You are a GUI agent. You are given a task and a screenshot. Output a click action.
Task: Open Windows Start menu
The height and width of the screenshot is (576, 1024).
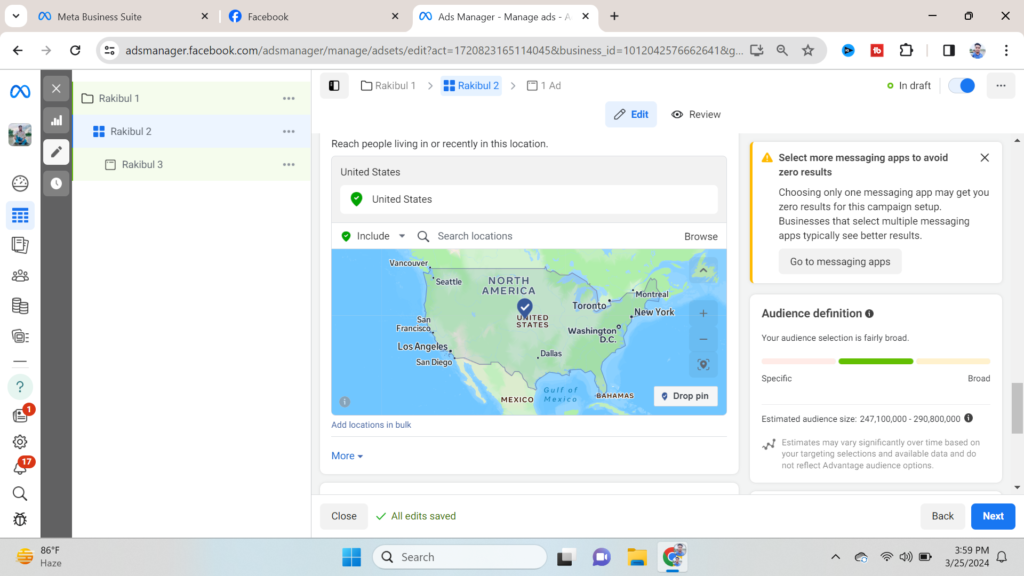[351, 557]
